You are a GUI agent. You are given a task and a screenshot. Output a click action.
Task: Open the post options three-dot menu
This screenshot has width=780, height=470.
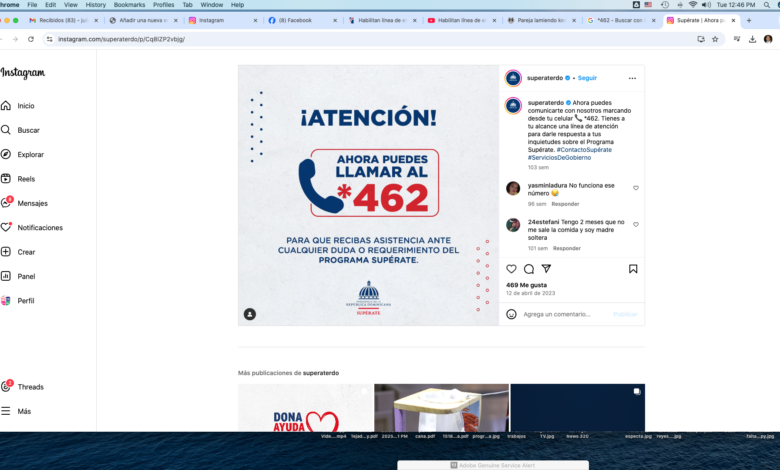coord(632,78)
